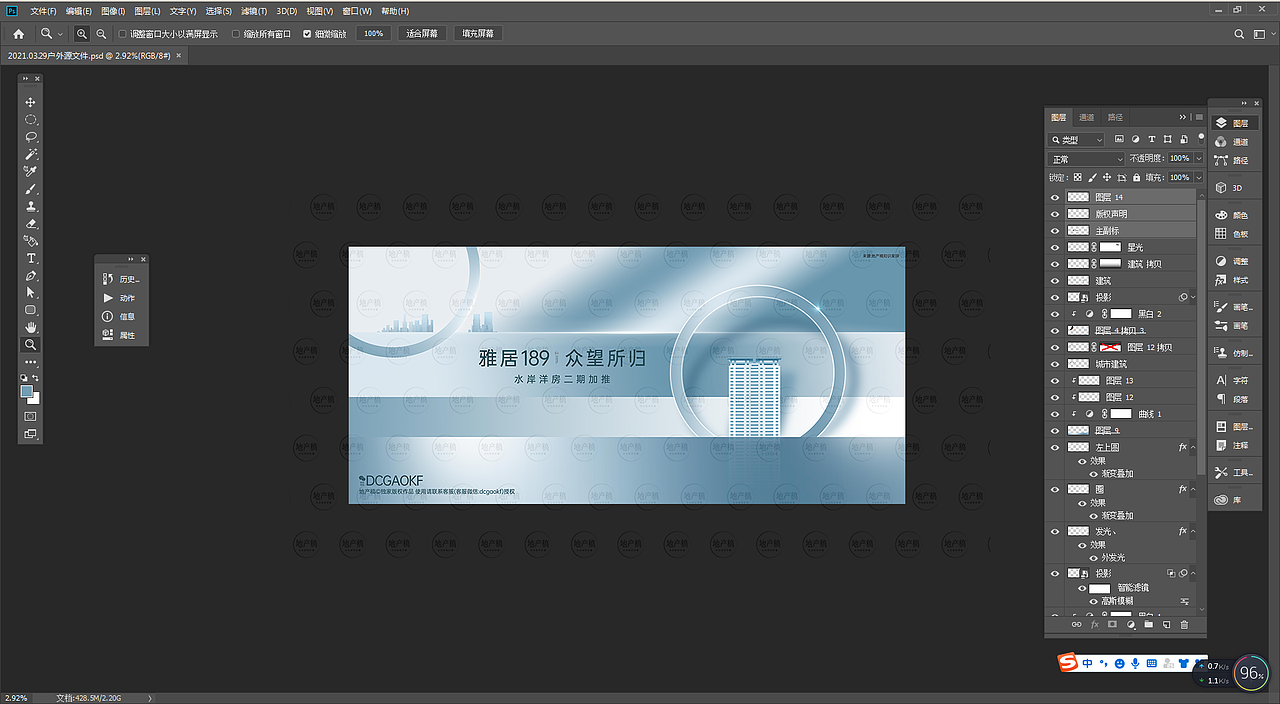Select the Elliptical Marquee tool
This screenshot has width=1280, height=704.
point(31,120)
